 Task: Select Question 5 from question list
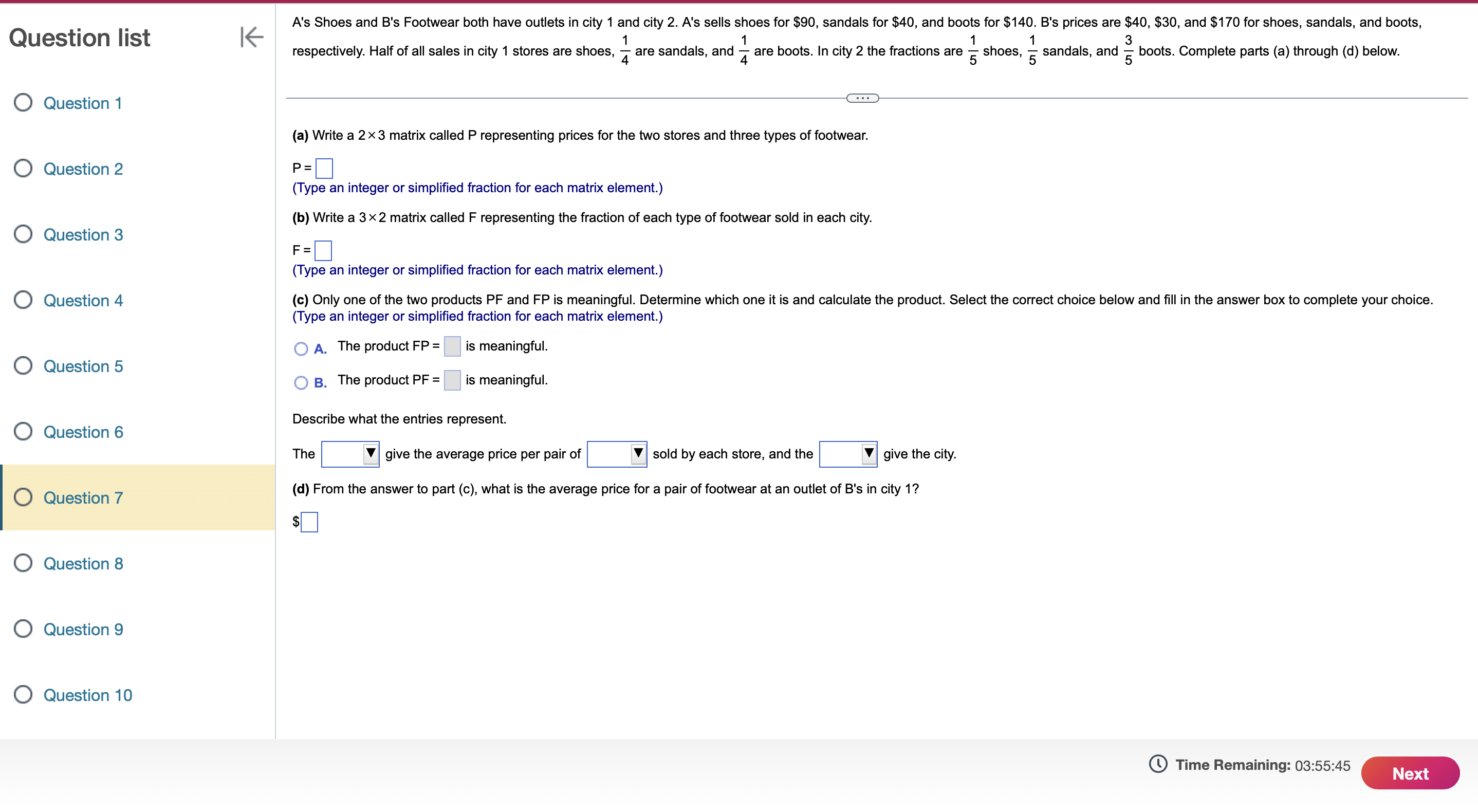[82, 366]
